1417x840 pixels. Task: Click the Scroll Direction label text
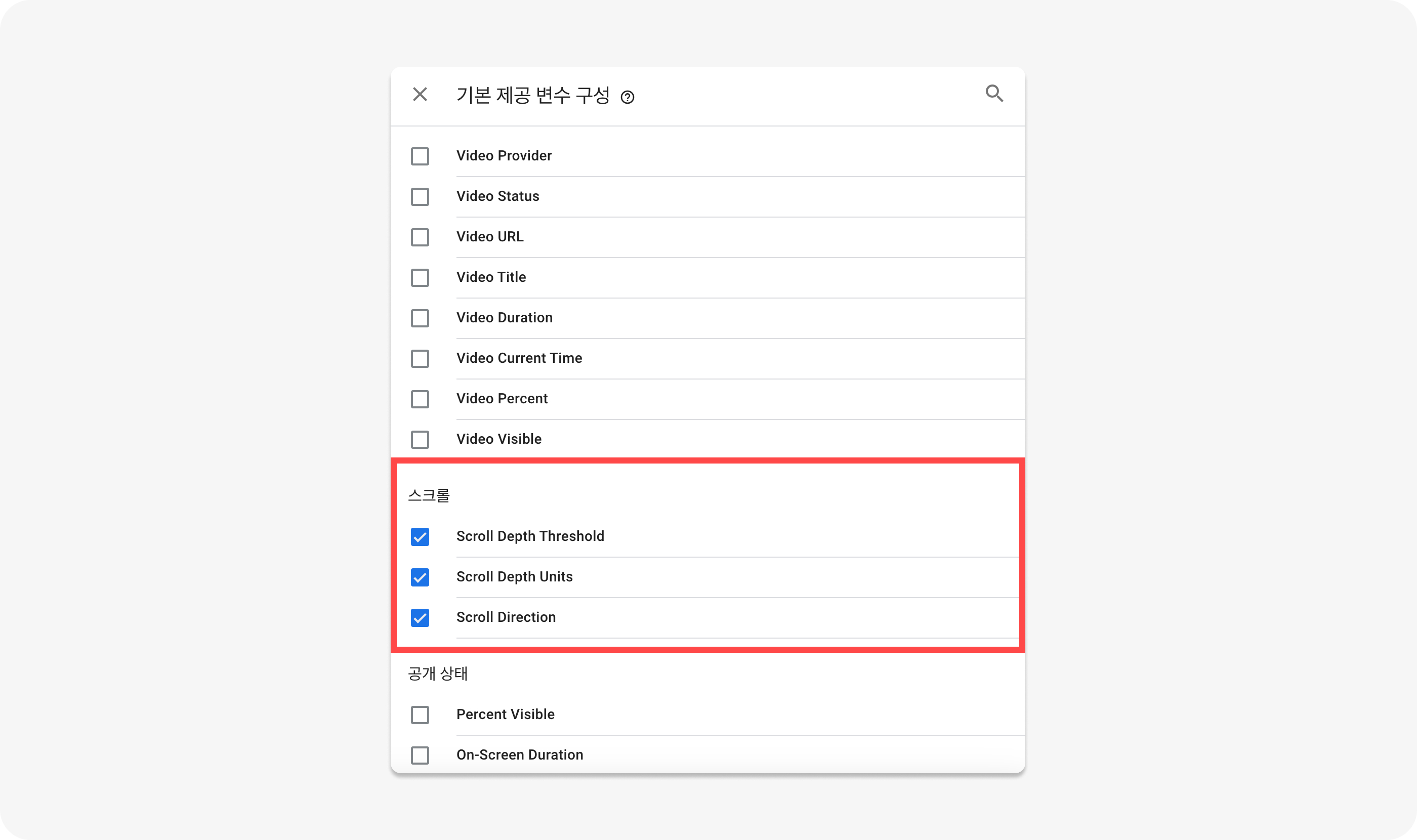(506, 617)
